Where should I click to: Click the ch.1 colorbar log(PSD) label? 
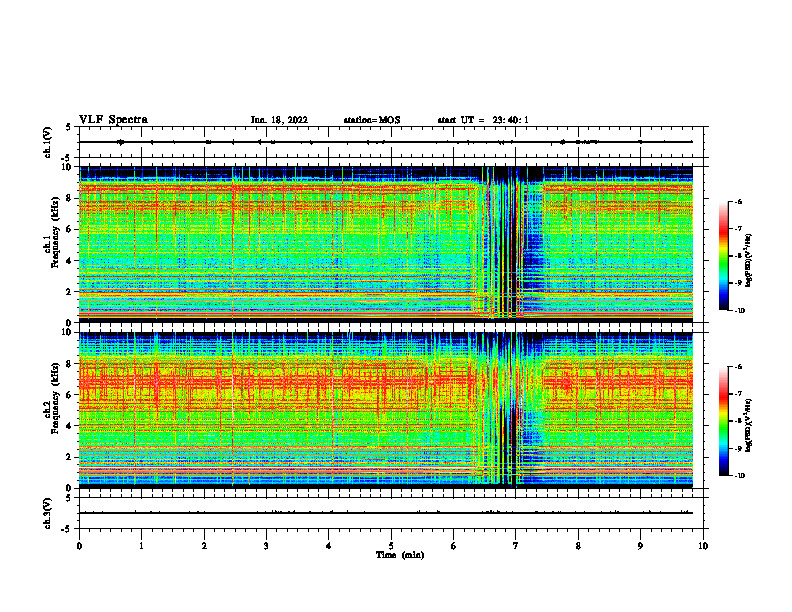click(x=750, y=260)
